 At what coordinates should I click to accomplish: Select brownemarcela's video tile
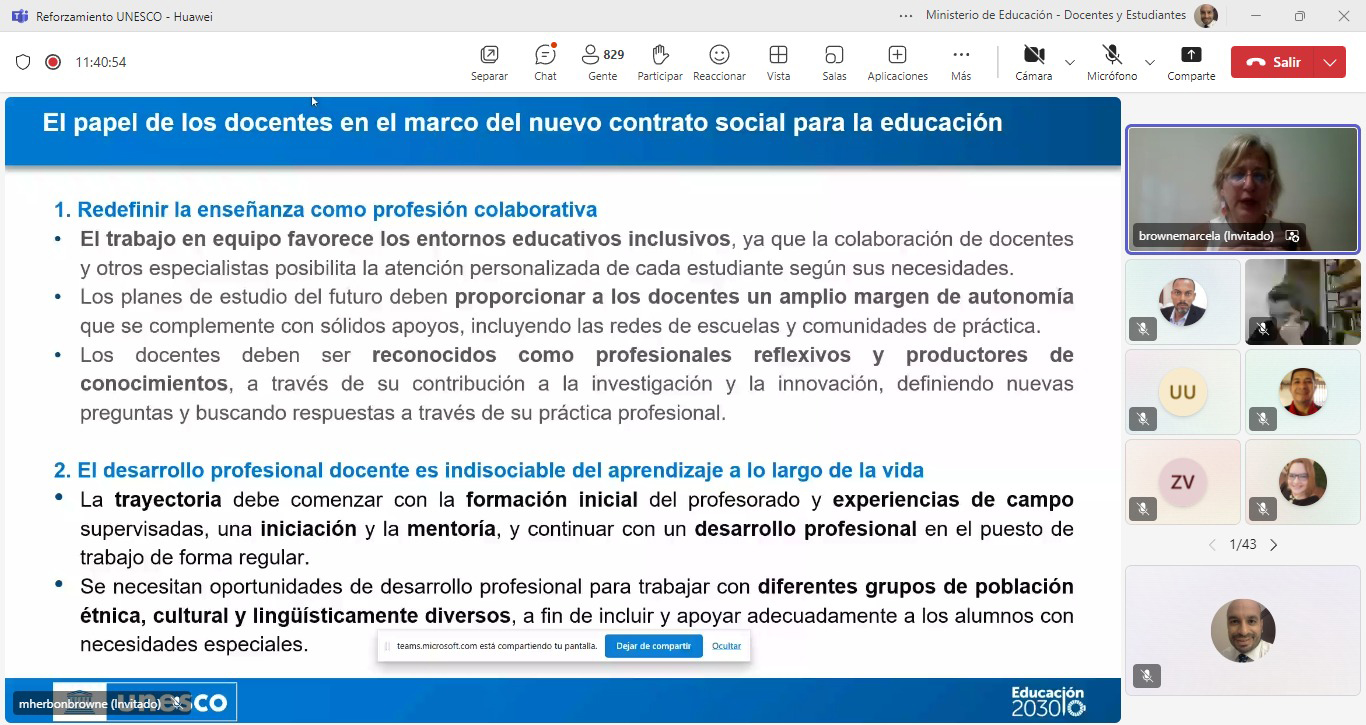(1243, 189)
